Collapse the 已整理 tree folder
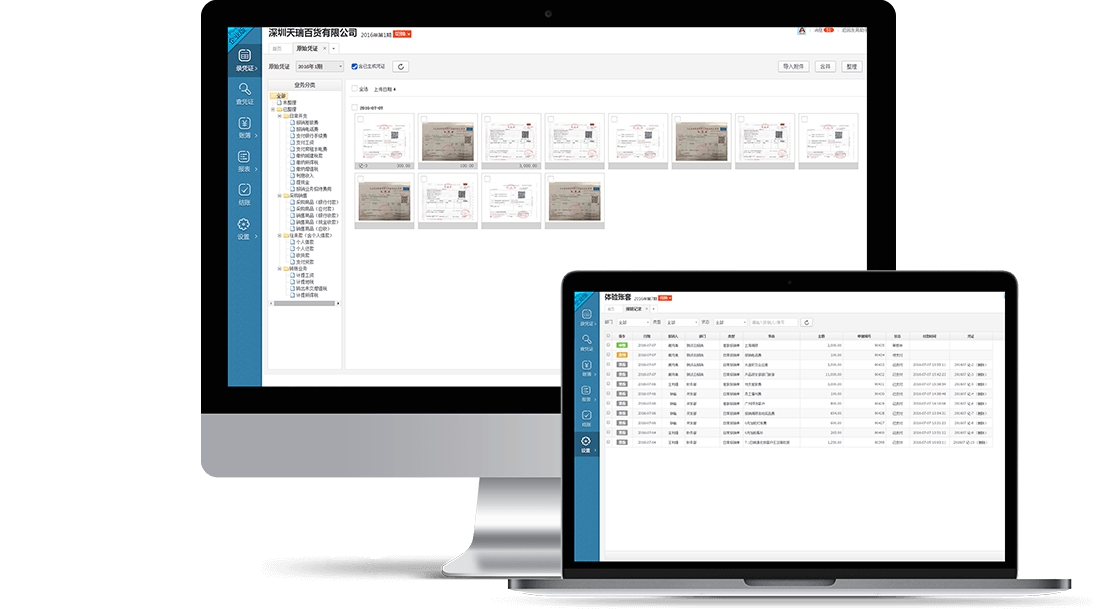Image resolution: width=1096 pixels, height=609 pixels. tap(273, 109)
